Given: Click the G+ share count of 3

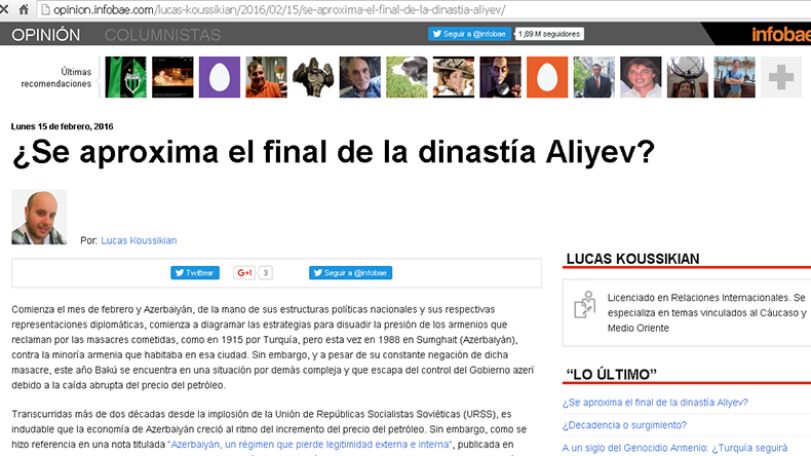Looking at the screenshot, I should coord(265,272).
